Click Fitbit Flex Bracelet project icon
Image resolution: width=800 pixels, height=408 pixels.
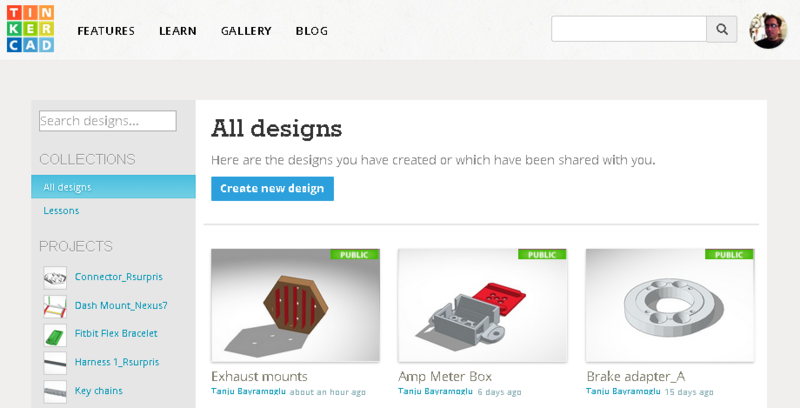coord(55,333)
